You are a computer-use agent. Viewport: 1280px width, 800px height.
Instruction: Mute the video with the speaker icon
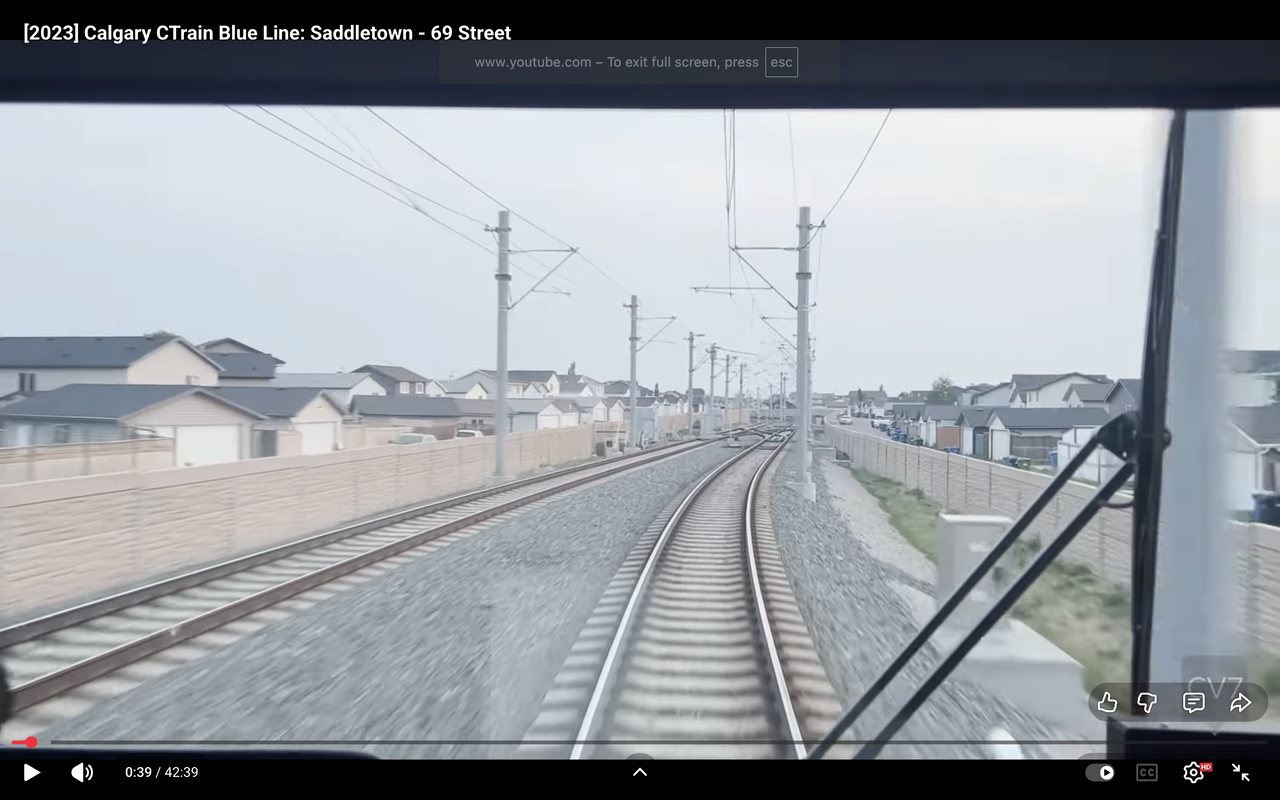[82, 772]
